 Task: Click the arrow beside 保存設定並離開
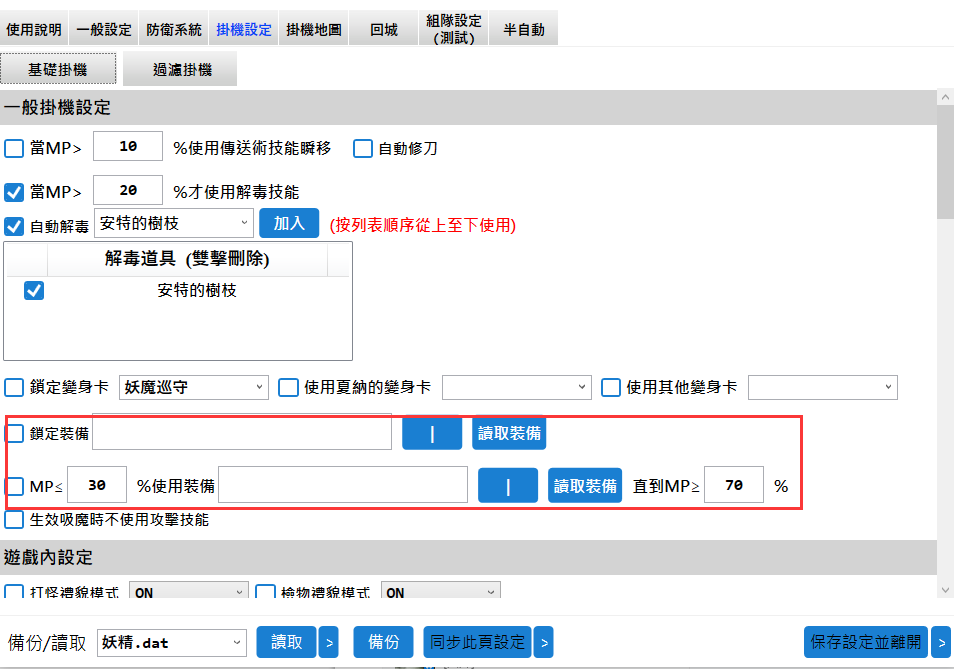tap(941, 642)
